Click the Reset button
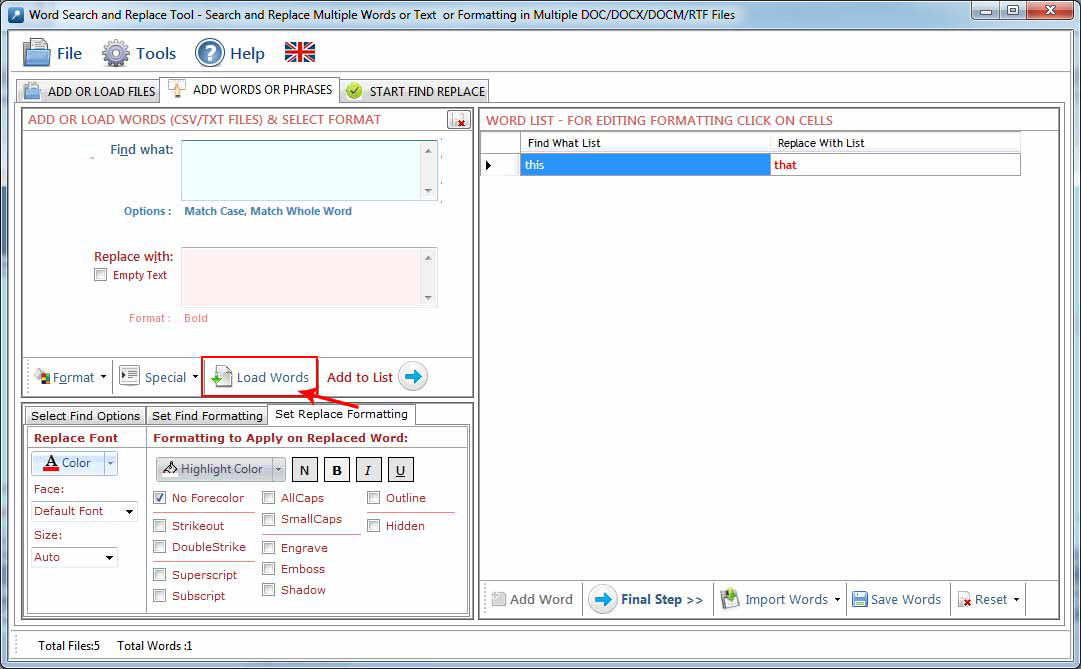1081x669 pixels. pos(983,599)
